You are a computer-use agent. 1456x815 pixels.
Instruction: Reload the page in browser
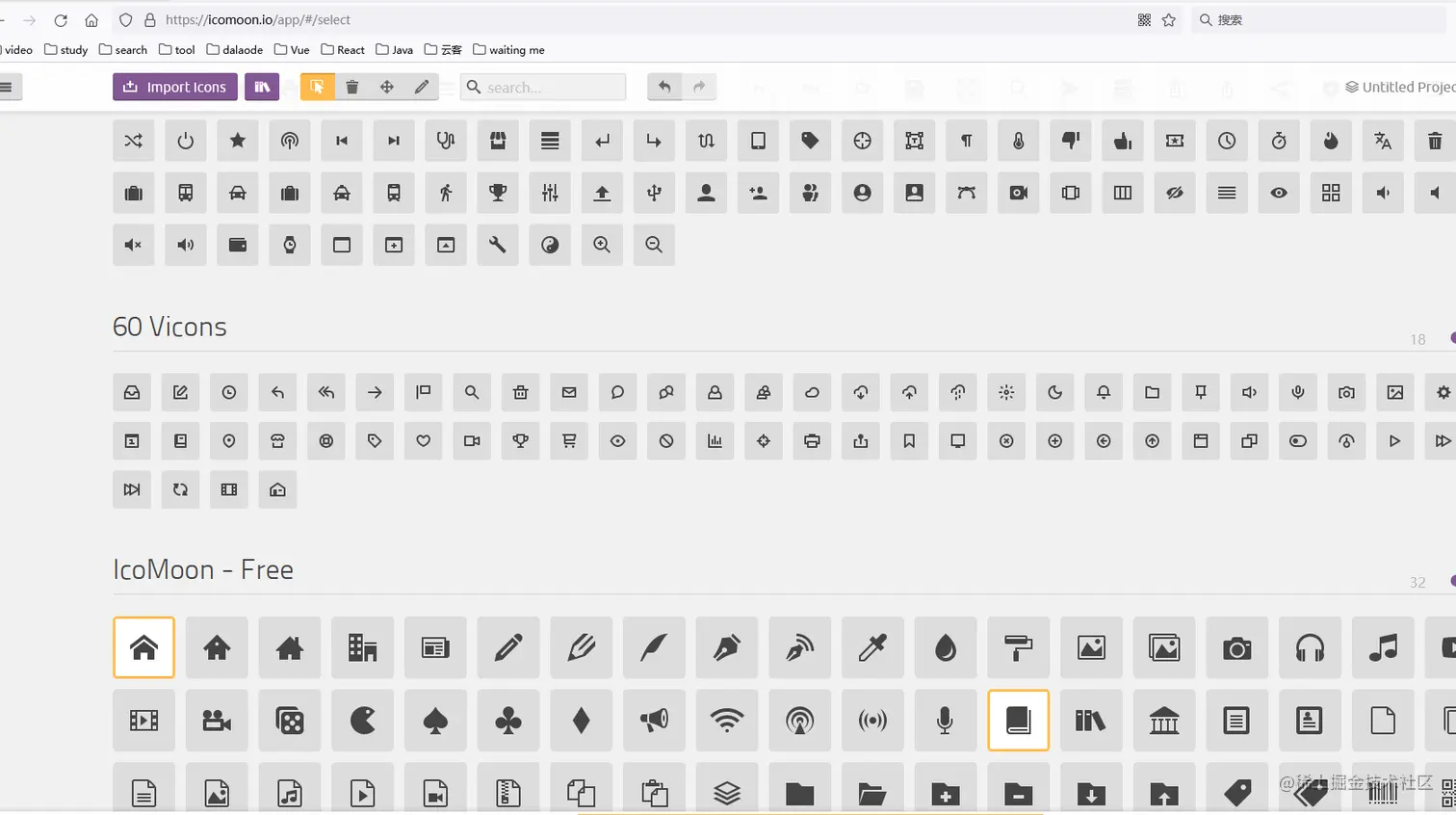coord(61,19)
